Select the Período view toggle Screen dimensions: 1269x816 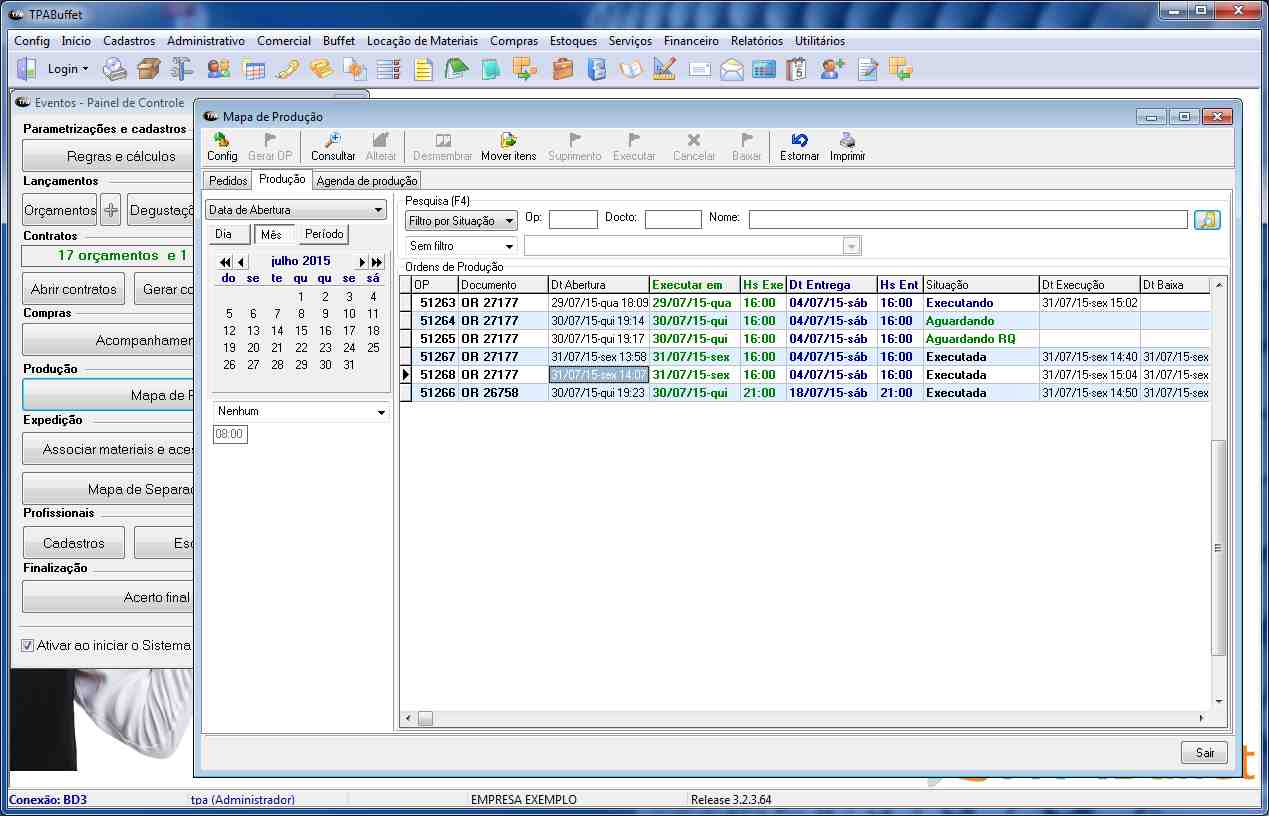(324, 234)
